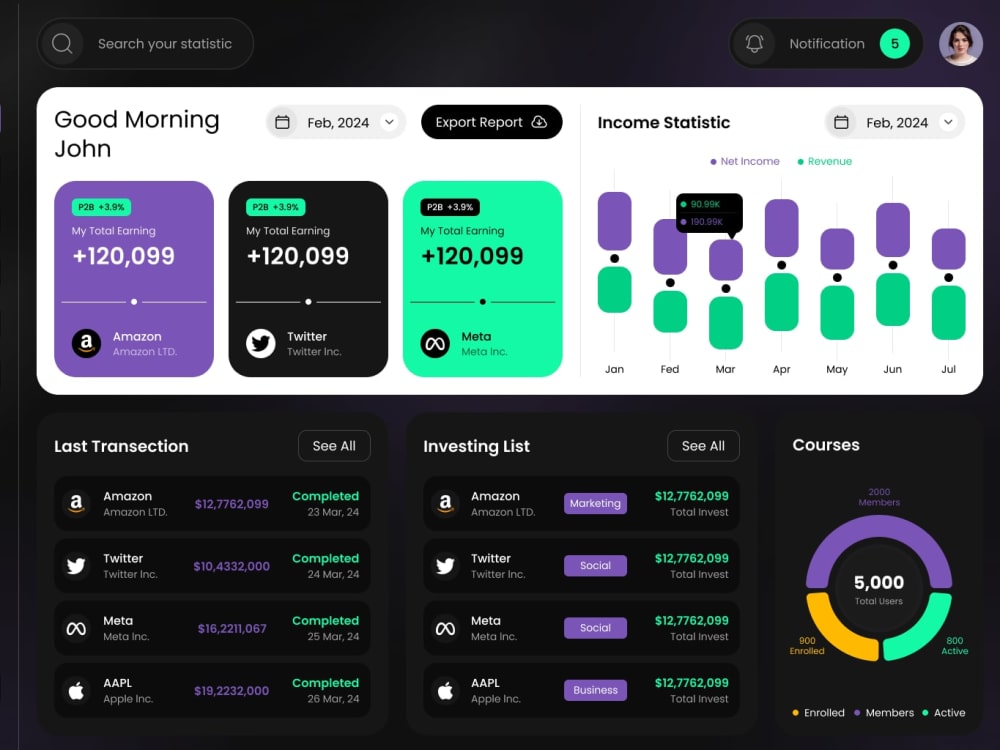Click amount $12,7762,099 in Amazon transaction
The height and width of the screenshot is (750, 1000).
pos(232,504)
